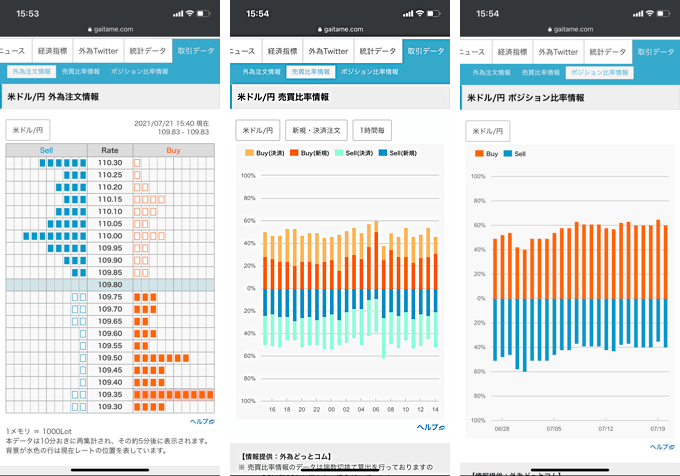This screenshot has height=476, width=680.
Task: Open the 新規・決済注文 order type selector
Action: 316,130
